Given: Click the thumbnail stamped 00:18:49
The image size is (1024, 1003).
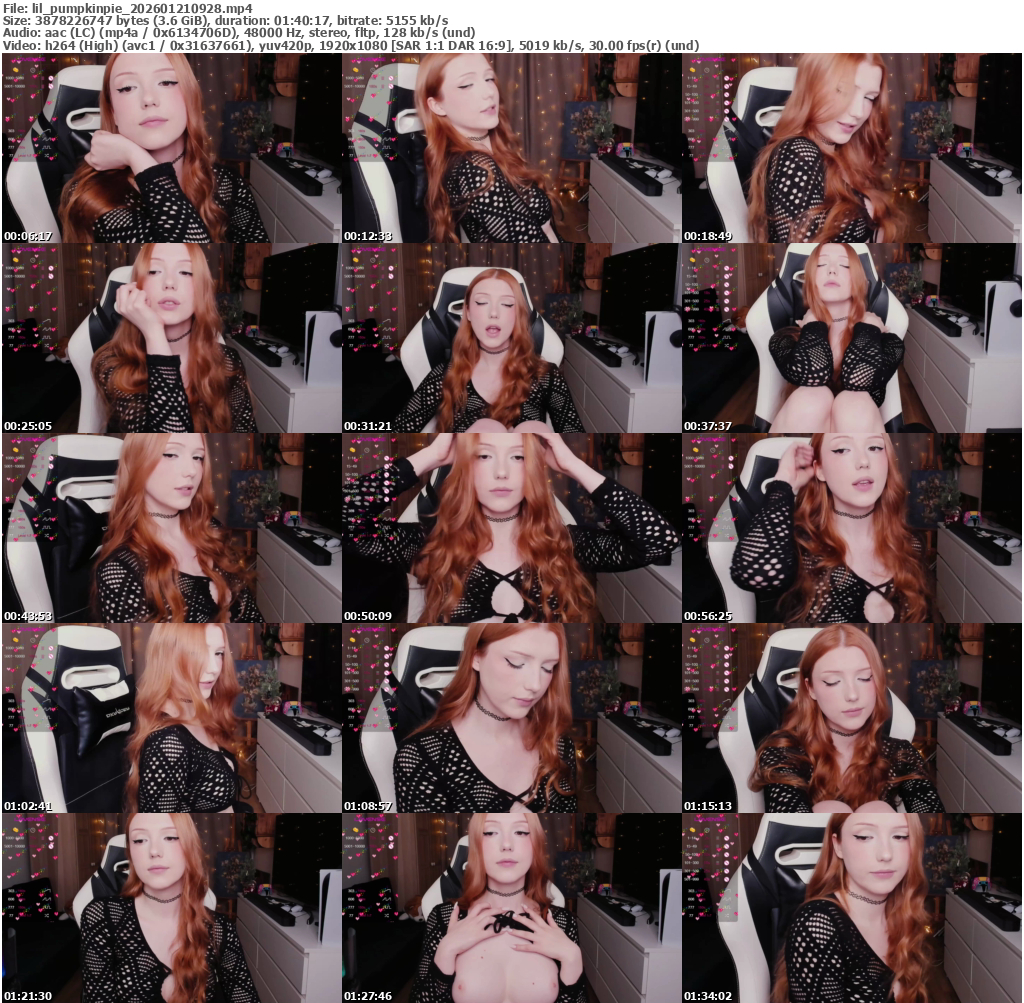Looking at the screenshot, I should [x=851, y=148].
